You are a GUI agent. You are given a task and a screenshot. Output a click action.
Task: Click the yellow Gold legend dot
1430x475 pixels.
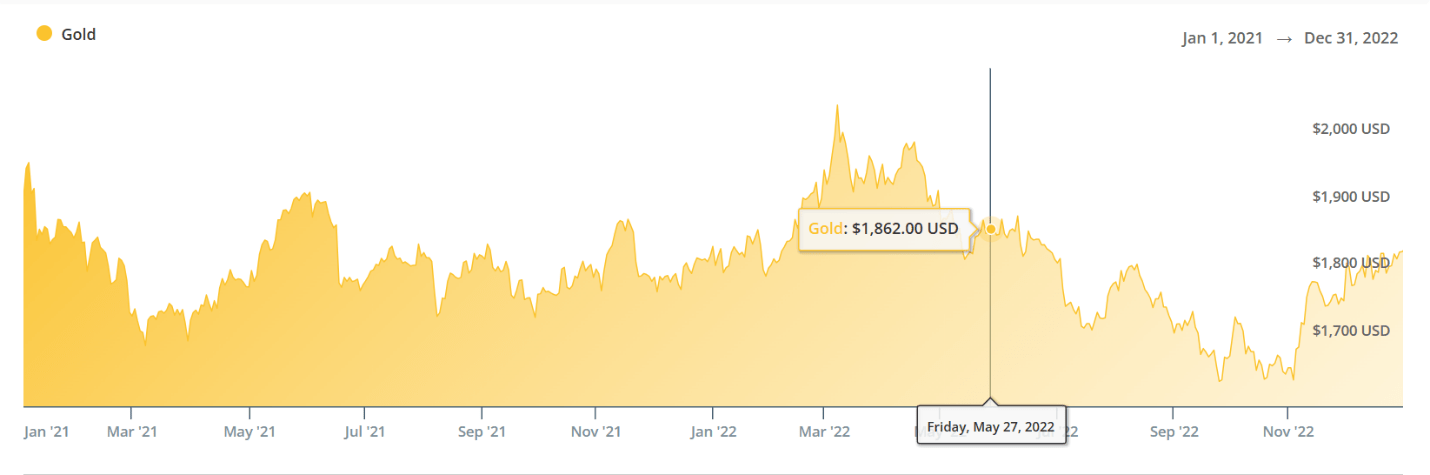tap(44, 34)
